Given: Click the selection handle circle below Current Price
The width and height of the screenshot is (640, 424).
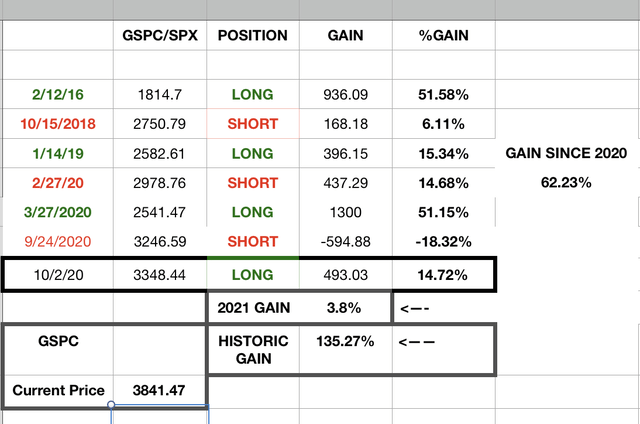Looking at the screenshot, I should click(x=111, y=405).
